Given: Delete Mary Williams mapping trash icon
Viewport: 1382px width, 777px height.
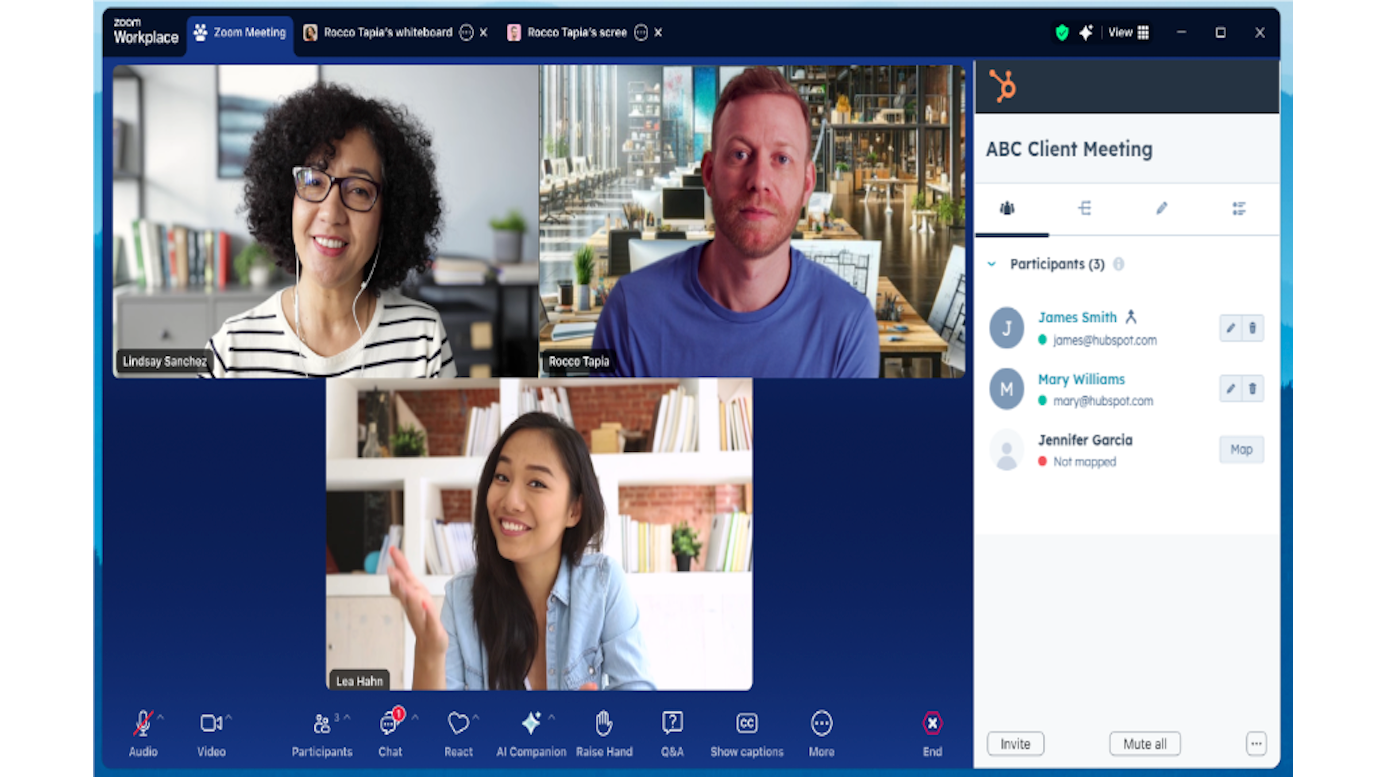Looking at the screenshot, I should (x=1253, y=389).
